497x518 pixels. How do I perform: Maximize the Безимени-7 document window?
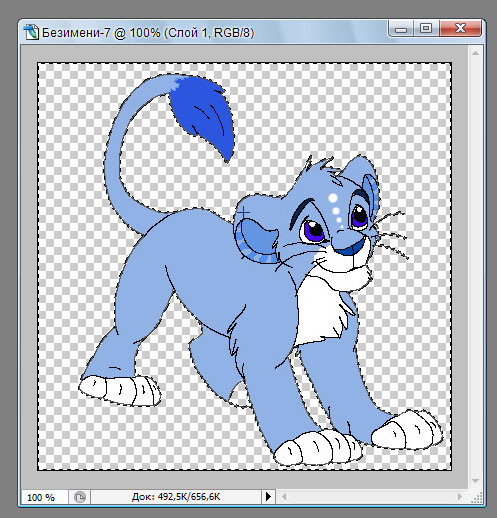point(426,29)
